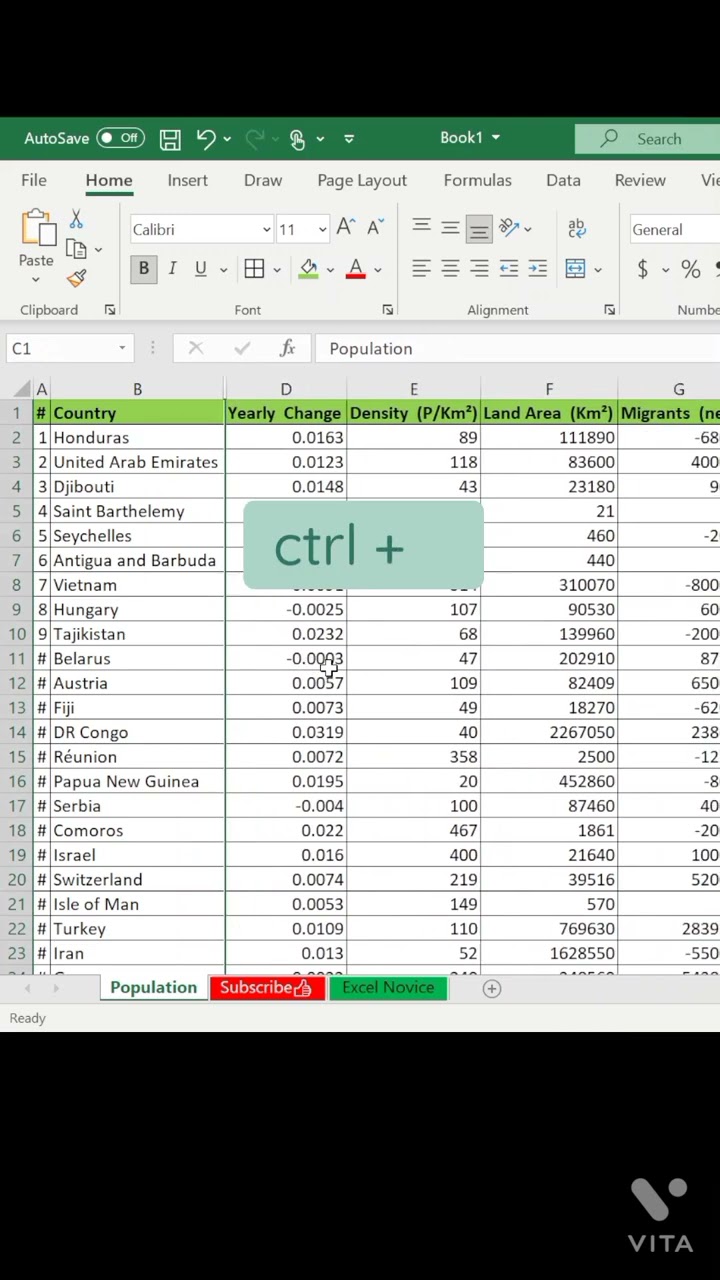Click the Save icon in title bar

tap(170, 138)
